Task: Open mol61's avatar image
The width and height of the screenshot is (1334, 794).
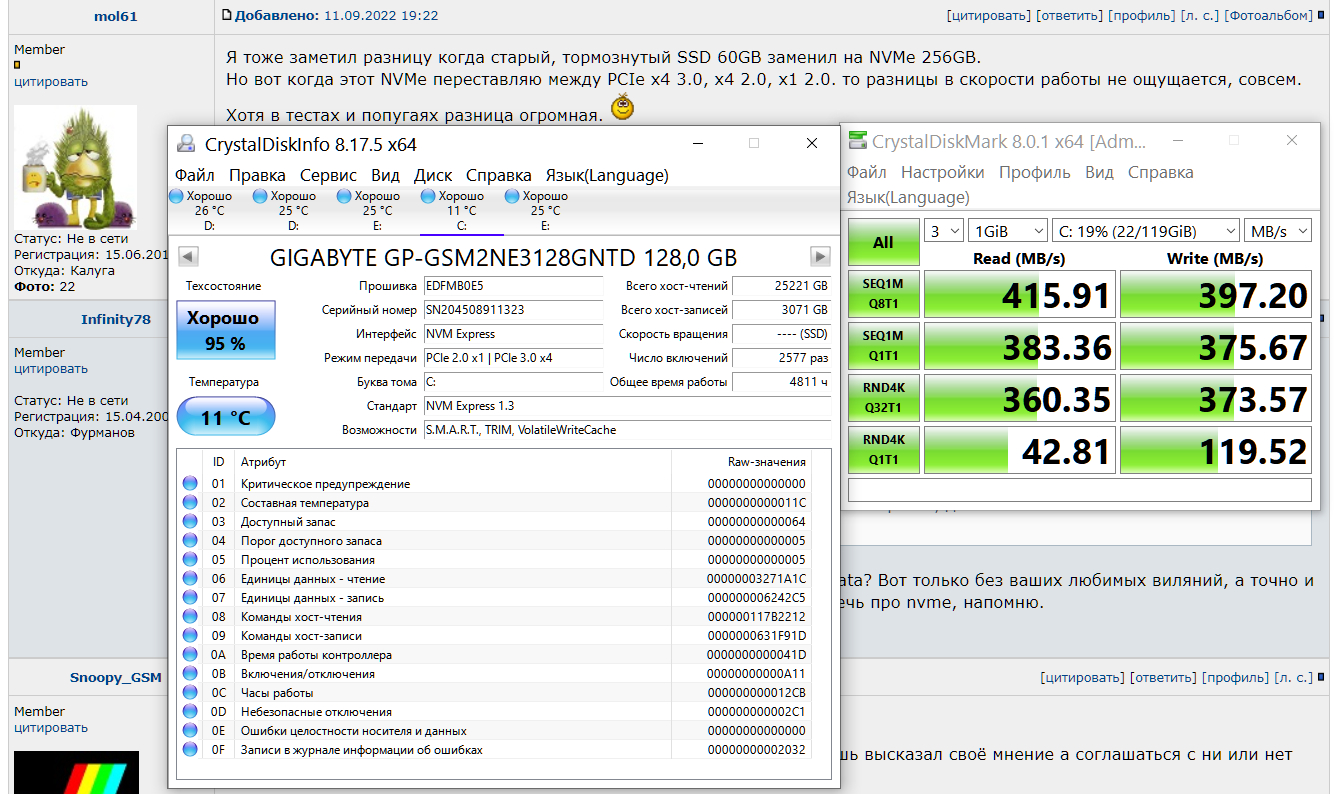Action: click(x=75, y=167)
